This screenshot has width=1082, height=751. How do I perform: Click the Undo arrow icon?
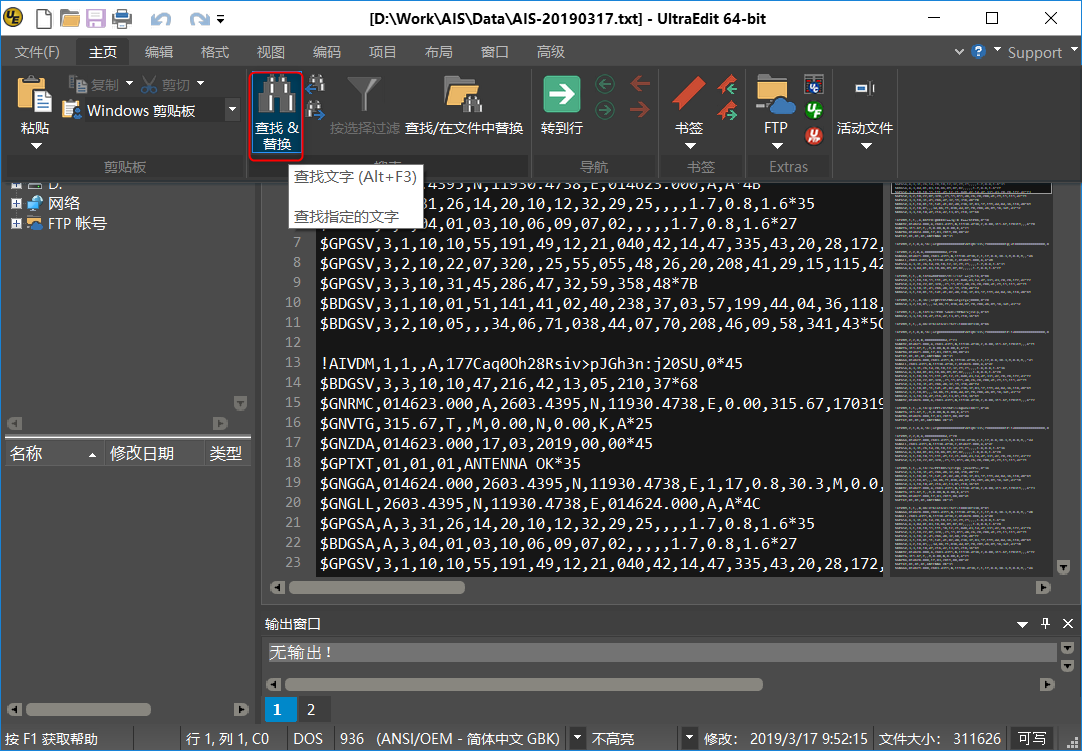161,19
